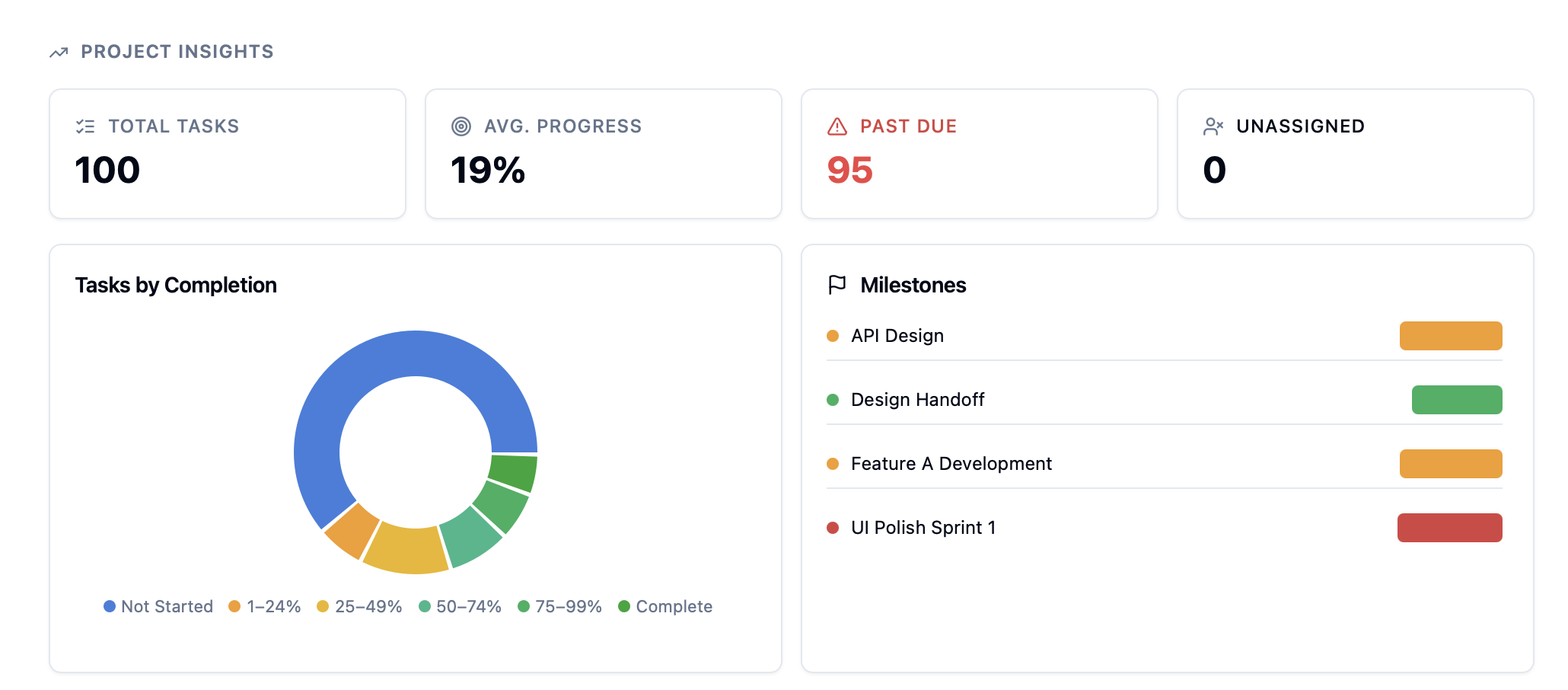Click the flag icon next to Milestones heading
This screenshot has width=1568, height=690.
coord(836,284)
